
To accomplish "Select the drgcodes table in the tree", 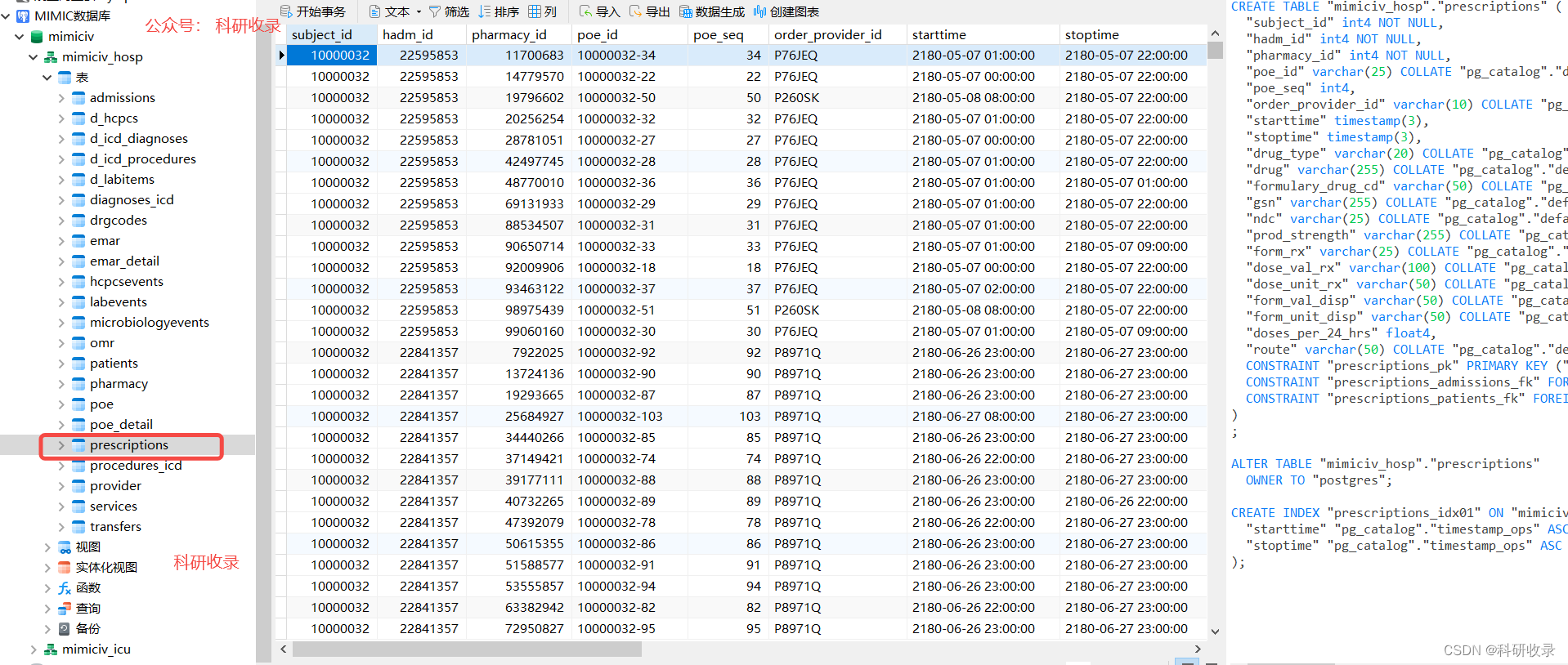I will [x=119, y=221].
